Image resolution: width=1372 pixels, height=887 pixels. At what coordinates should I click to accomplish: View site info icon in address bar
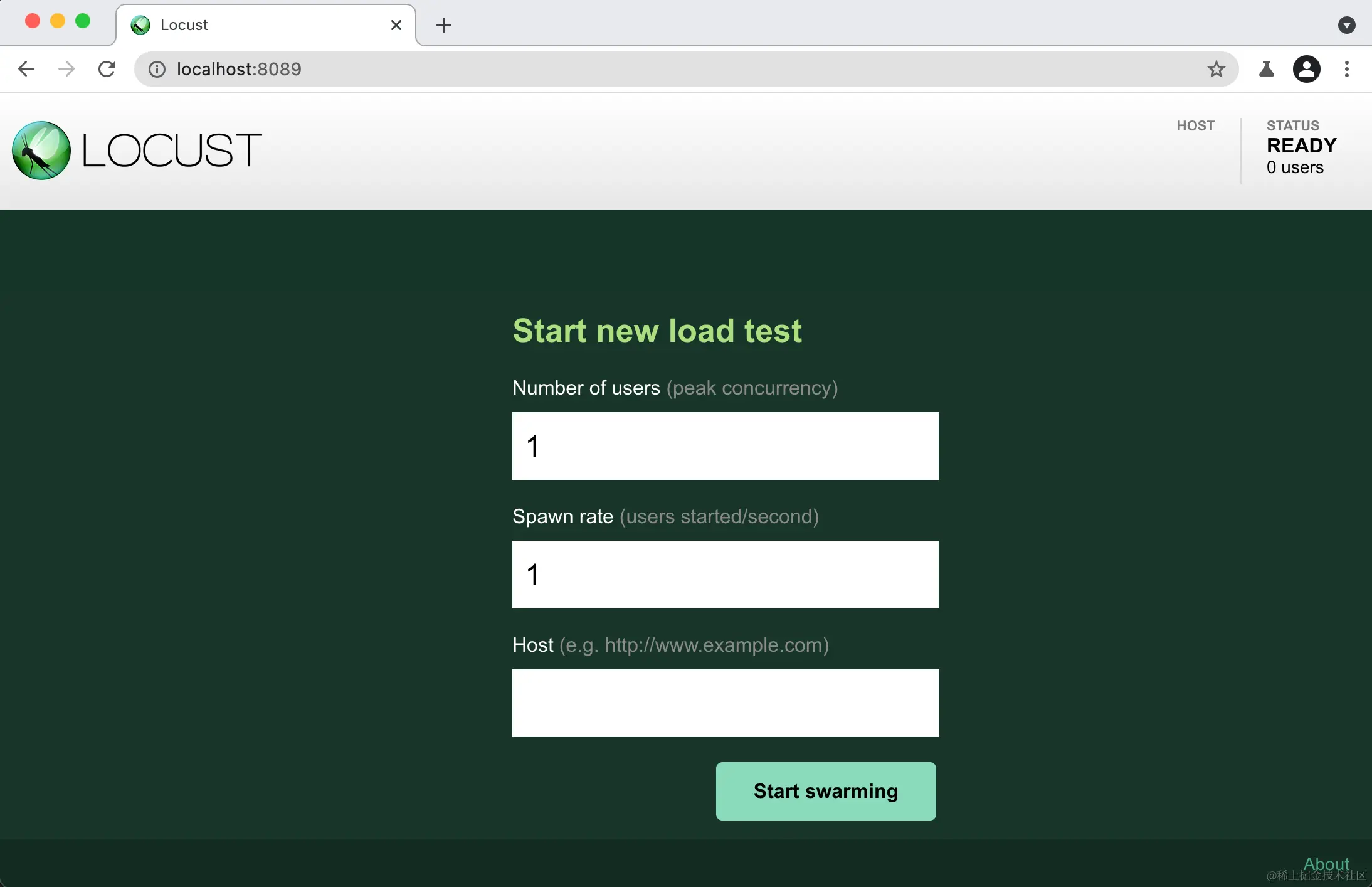tap(157, 69)
